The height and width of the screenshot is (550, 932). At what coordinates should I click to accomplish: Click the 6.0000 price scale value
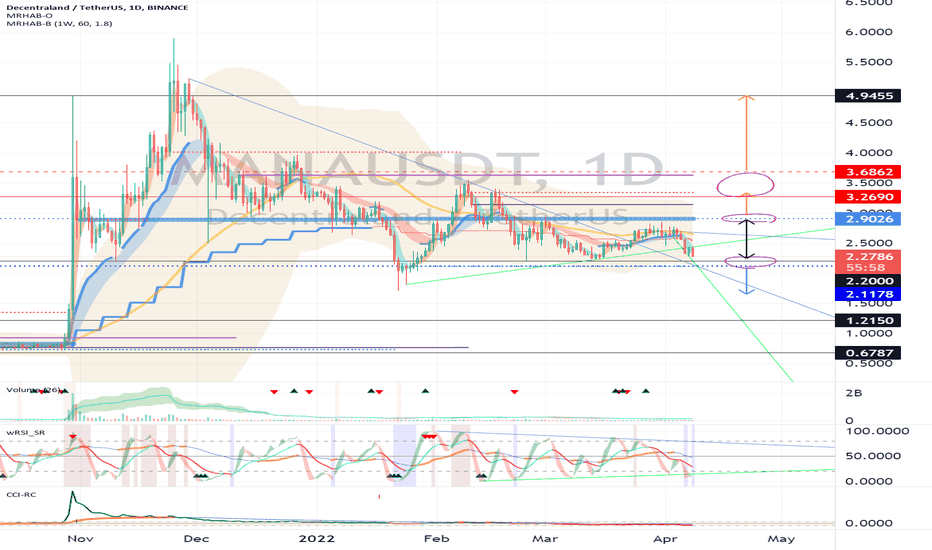(868, 32)
